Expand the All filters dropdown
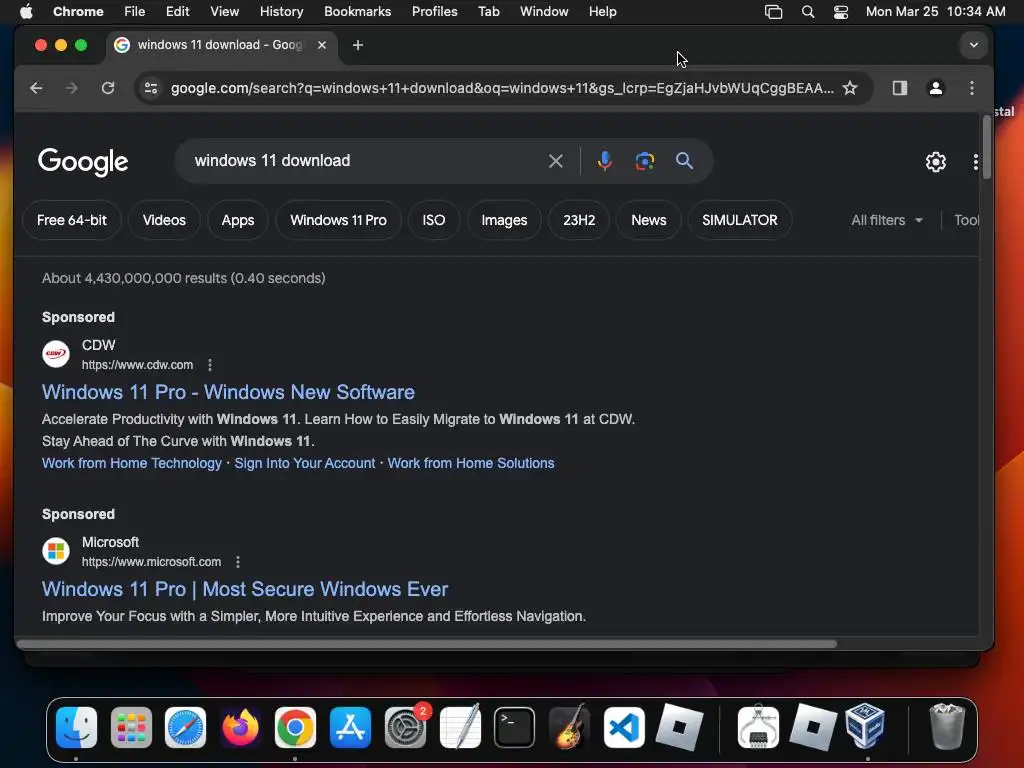Viewport: 1024px width, 768px height. [887, 220]
